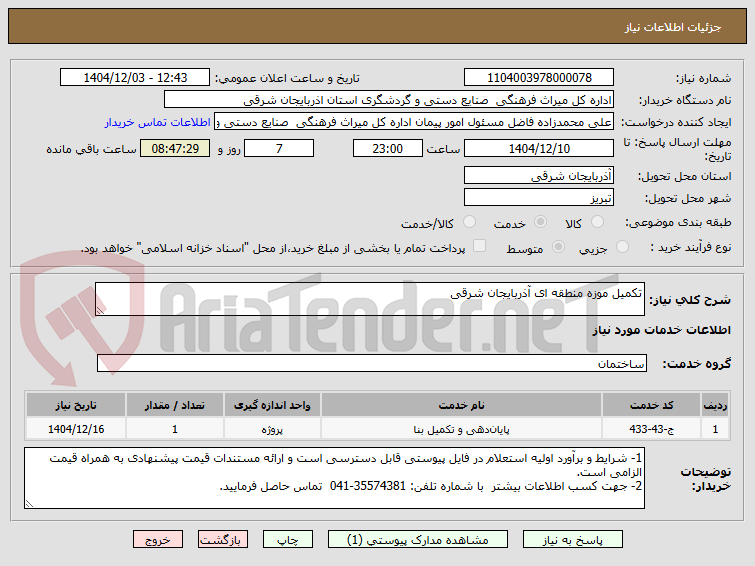This screenshot has width=755, height=566.
Task: Click the بازگشت back button
Action: click(x=222, y=540)
